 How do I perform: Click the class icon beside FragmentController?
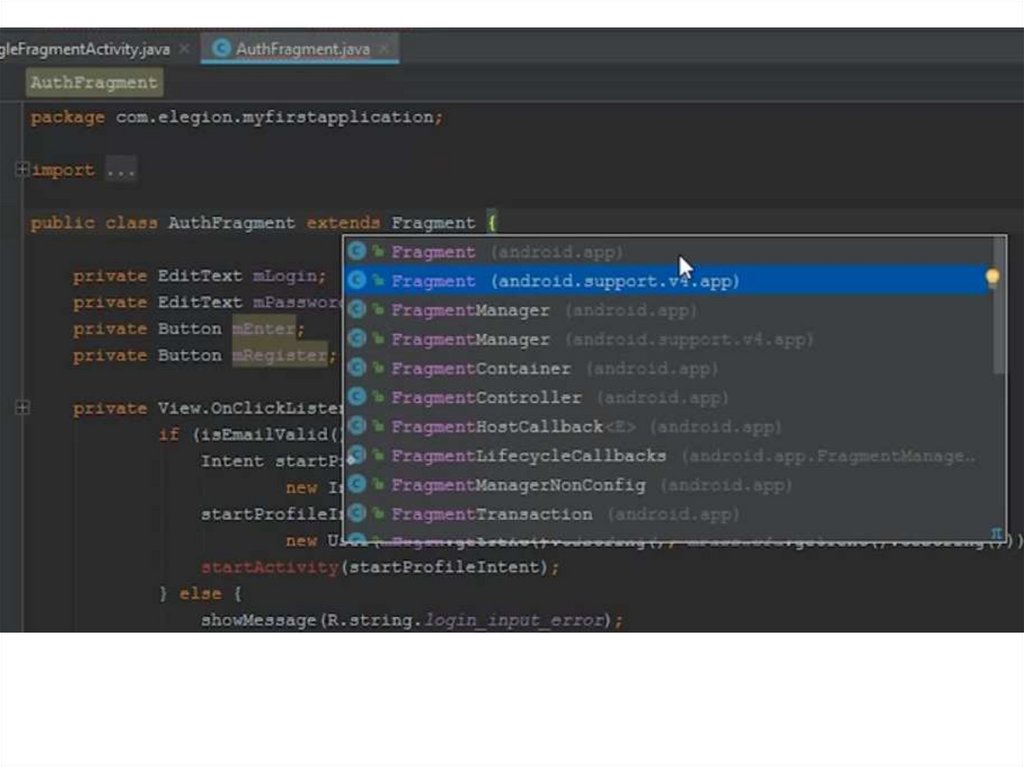pos(357,397)
